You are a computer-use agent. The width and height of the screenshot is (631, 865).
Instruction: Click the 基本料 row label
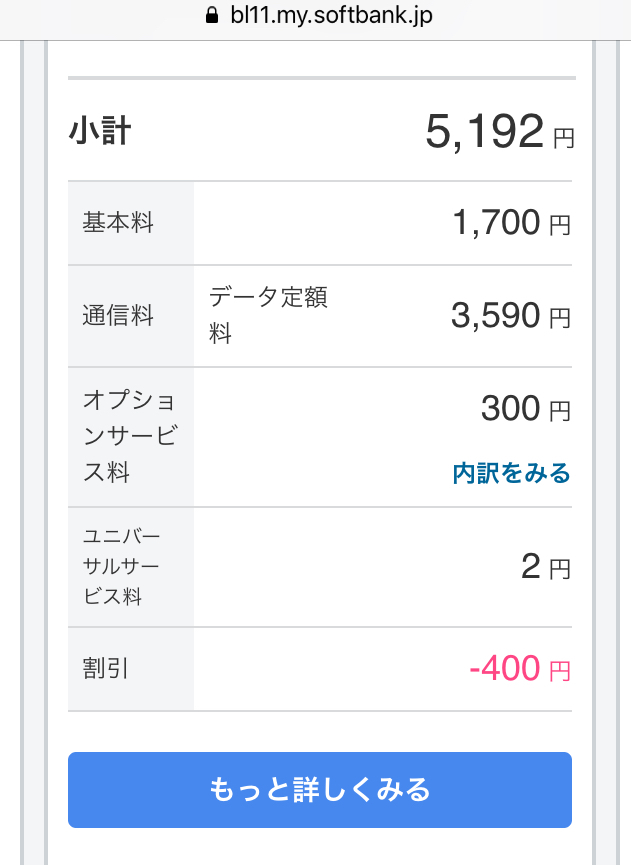point(118,223)
